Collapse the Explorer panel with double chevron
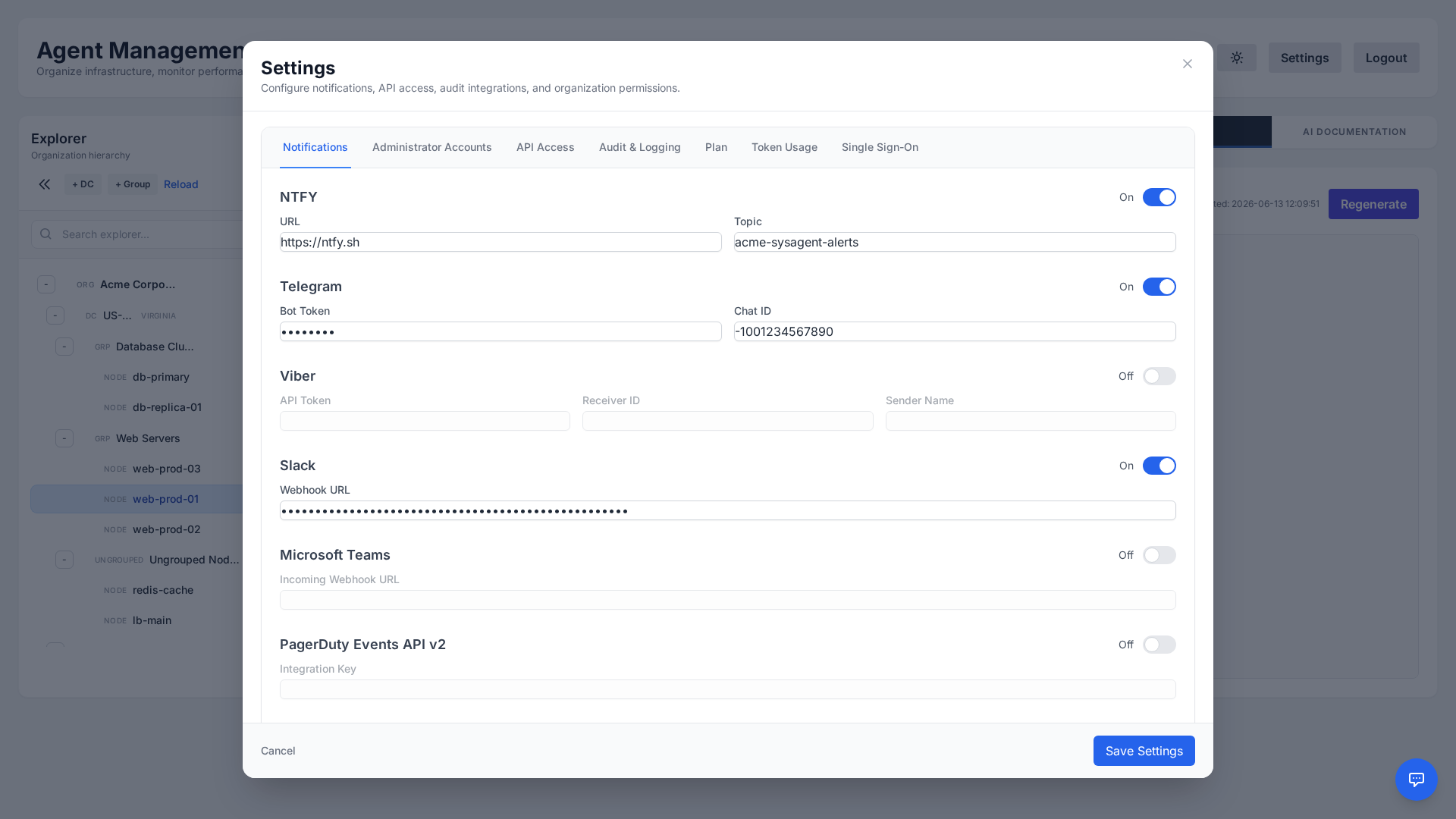1456x819 pixels. [x=45, y=184]
